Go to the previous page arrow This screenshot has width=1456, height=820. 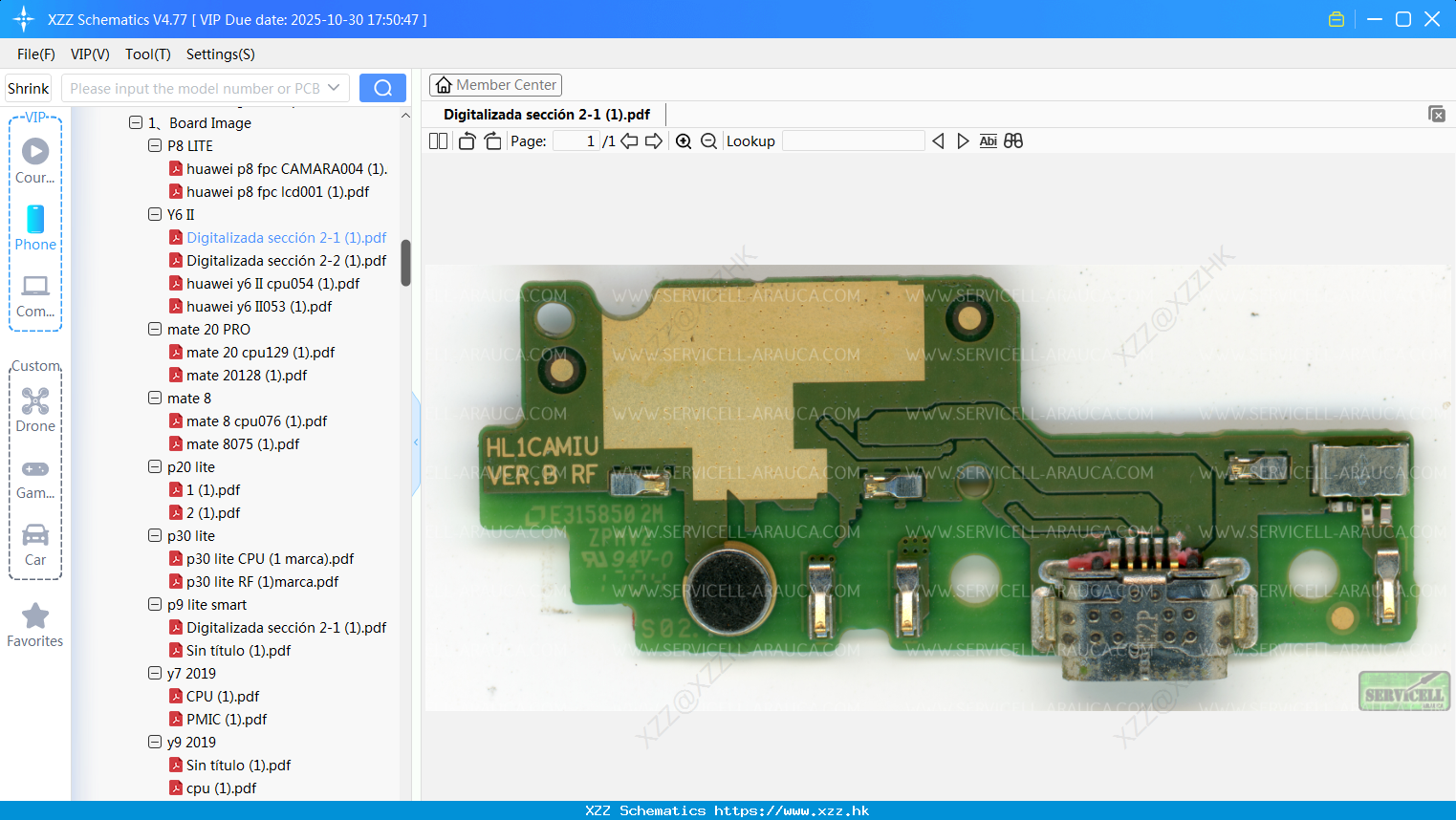click(629, 141)
